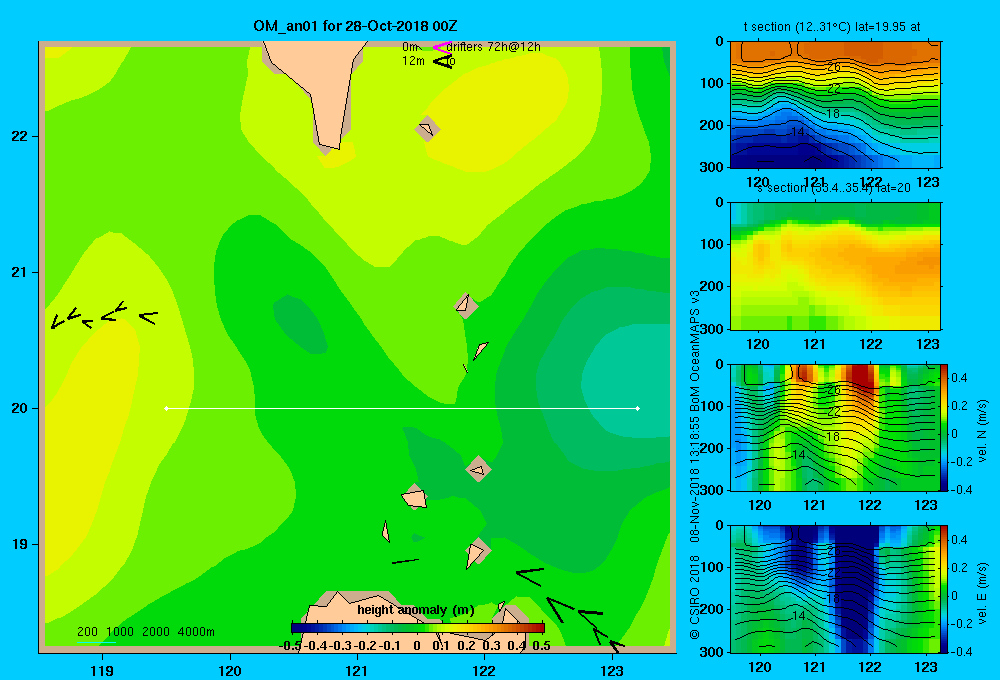Click the '200 1000 2000 4000m' bathymetry legend
Screen dimensions: 1000x680
(146, 632)
